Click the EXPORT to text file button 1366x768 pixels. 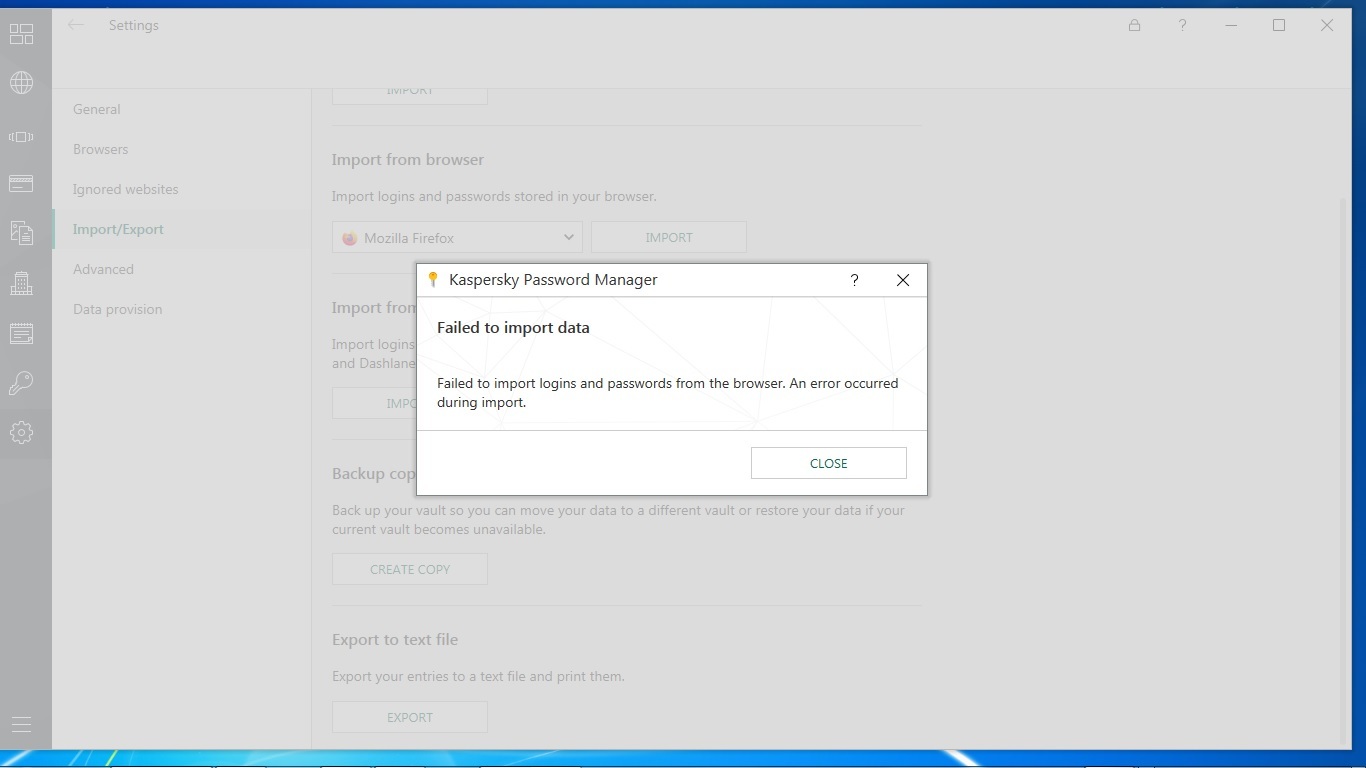pyautogui.click(x=410, y=717)
